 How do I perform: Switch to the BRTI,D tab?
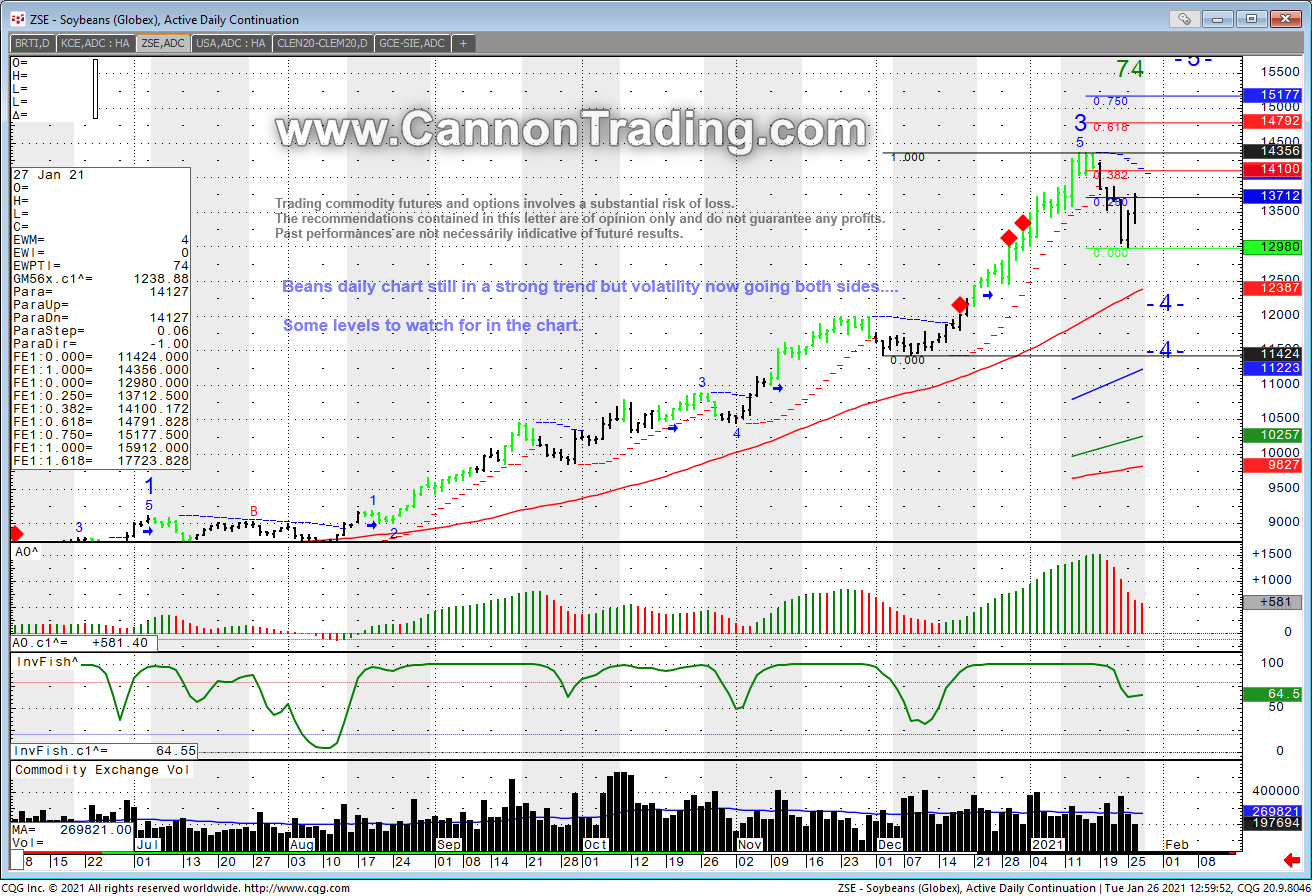click(32, 43)
